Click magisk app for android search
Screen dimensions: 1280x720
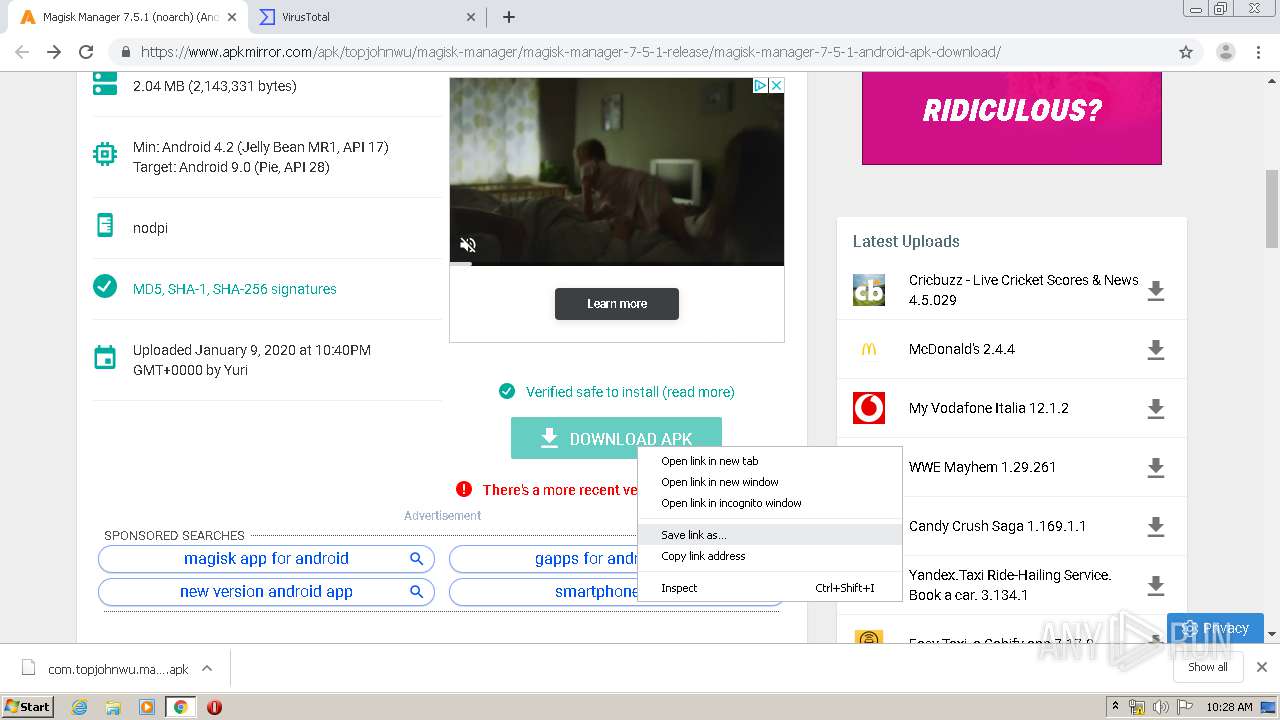[266, 559]
